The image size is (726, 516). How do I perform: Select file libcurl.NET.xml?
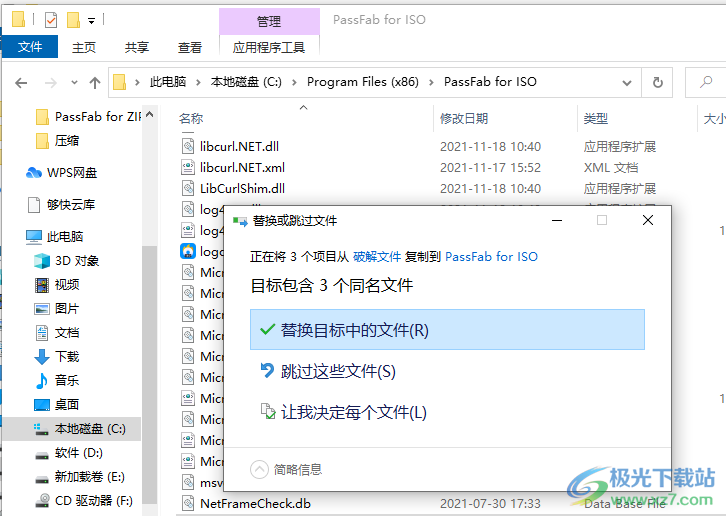(x=242, y=168)
